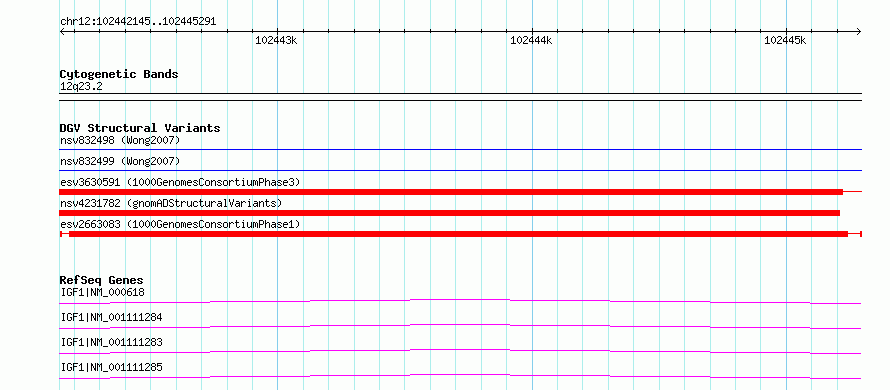Click the blue line under nsv832499
890x390 pixels.
pyautogui.click(x=460, y=170)
